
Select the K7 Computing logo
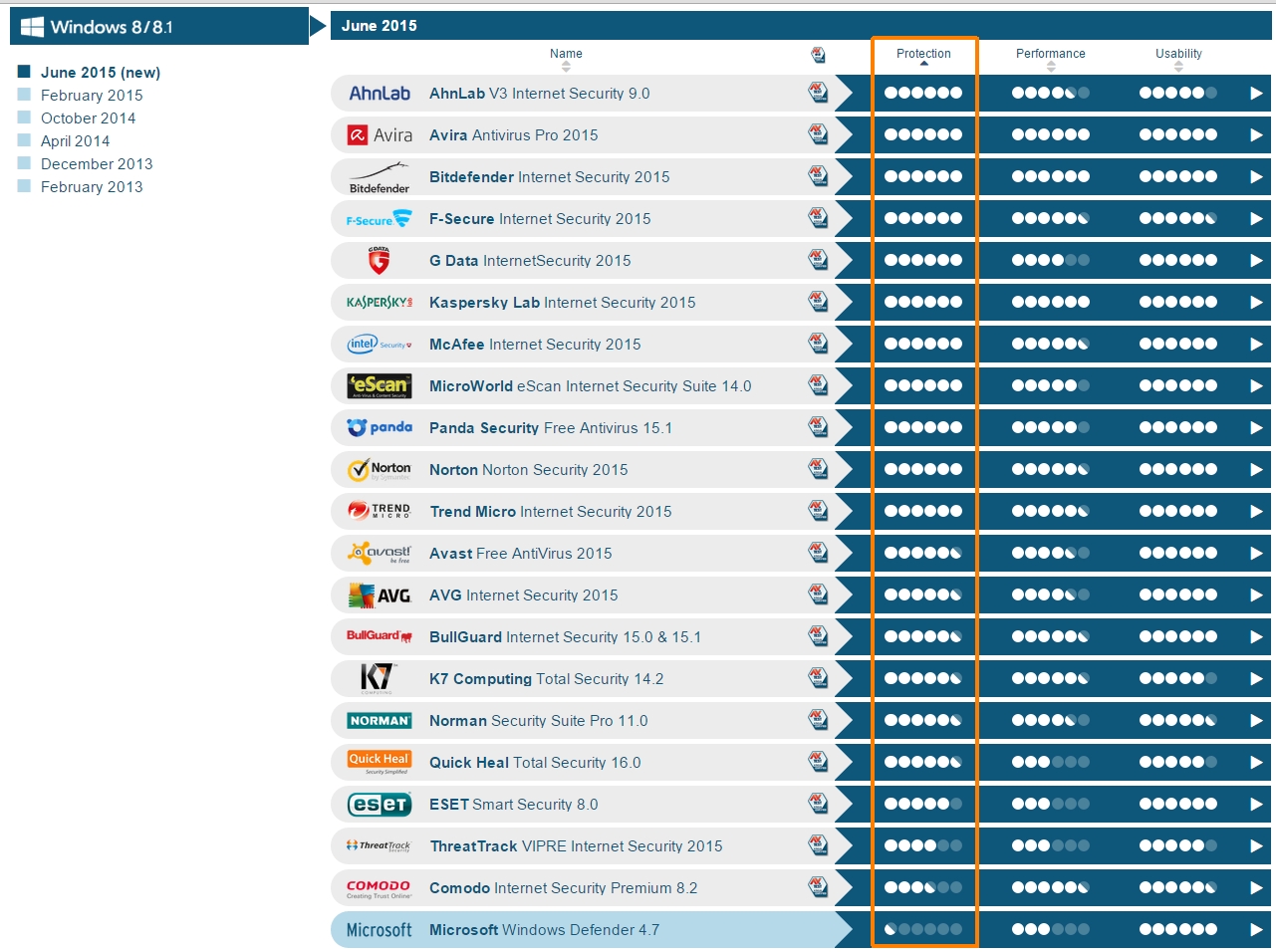click(379, 678)
